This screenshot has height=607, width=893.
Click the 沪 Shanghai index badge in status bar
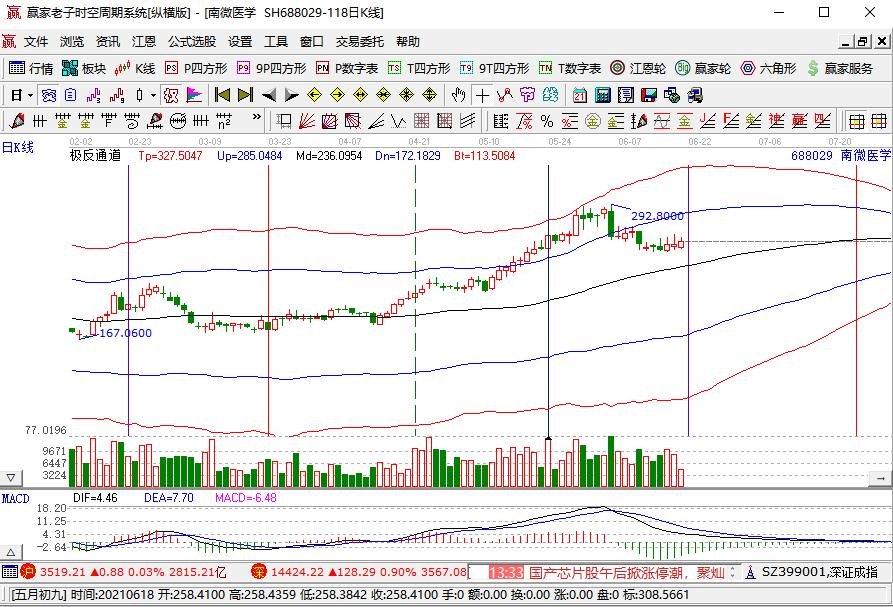28,571
